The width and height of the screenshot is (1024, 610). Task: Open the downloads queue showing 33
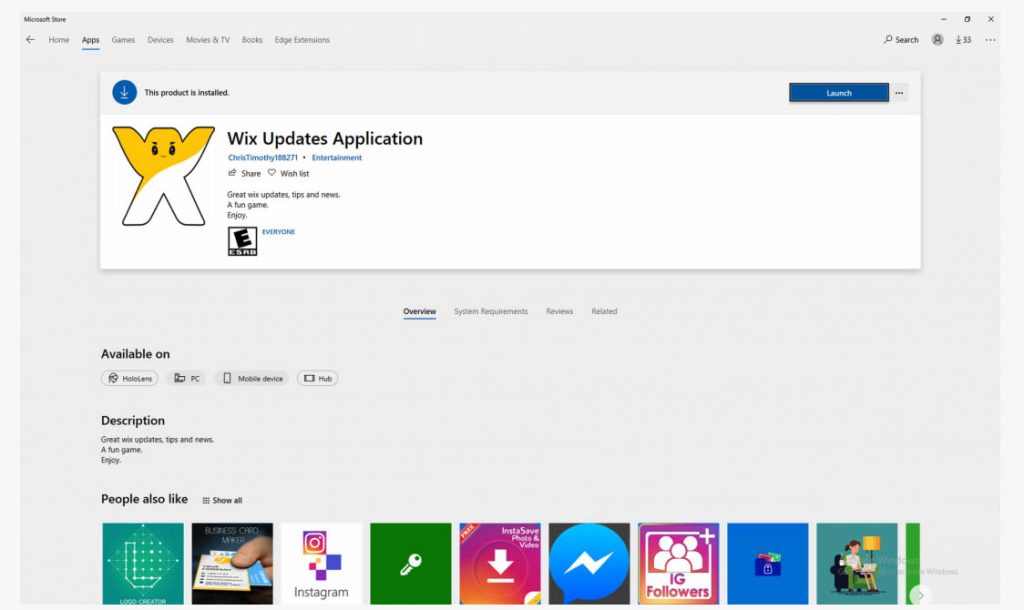[963, 40]
